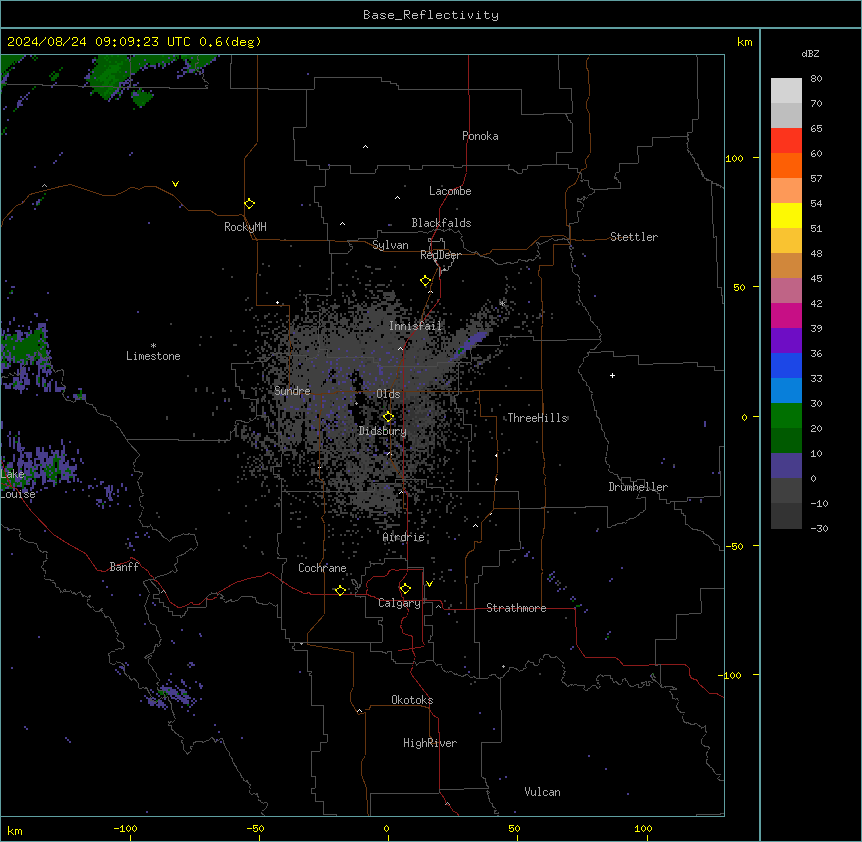Select the red 65-60 dBZ legend swatch
Image resolution: width=862 pixels, height=842 pixels.
[786, 141]
